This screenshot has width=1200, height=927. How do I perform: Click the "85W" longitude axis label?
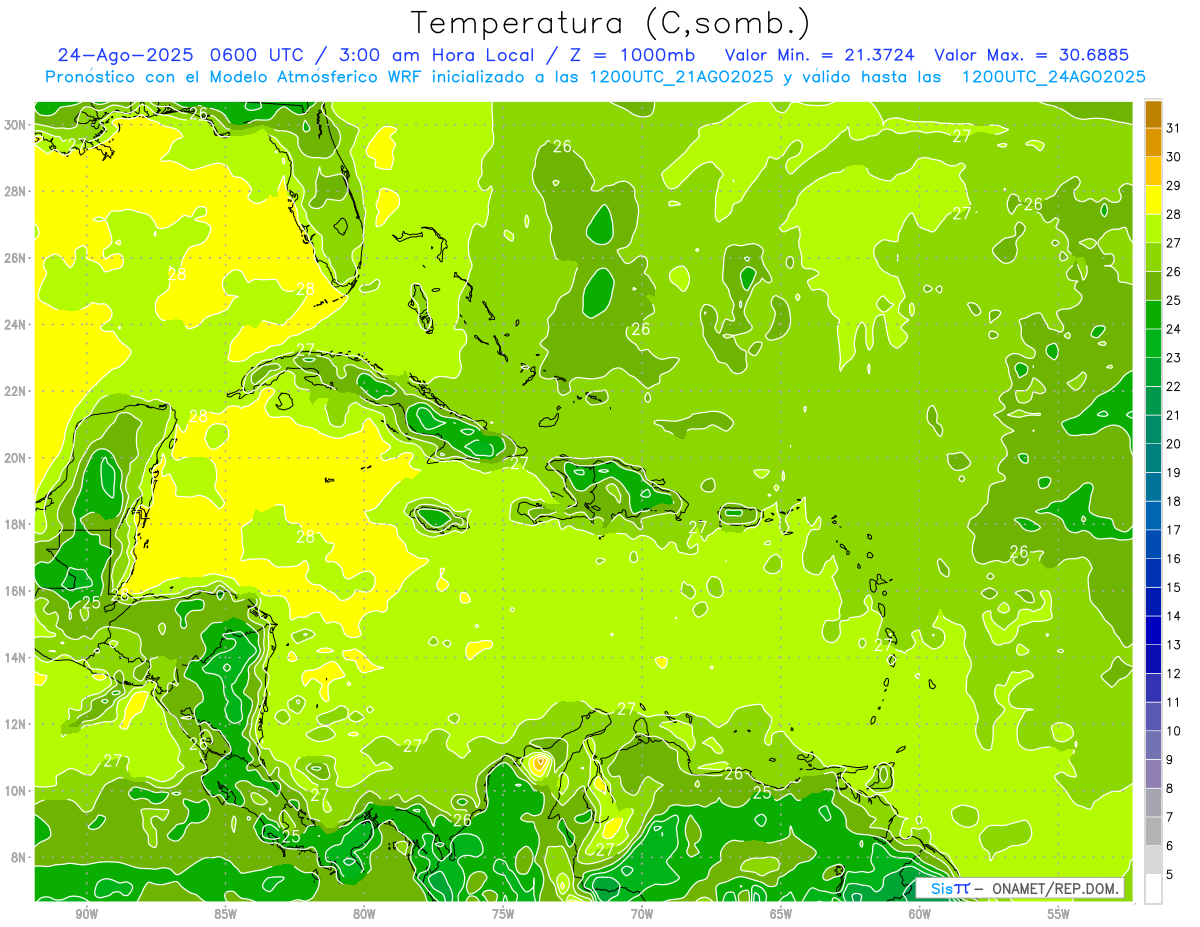(x=225, y=914)
